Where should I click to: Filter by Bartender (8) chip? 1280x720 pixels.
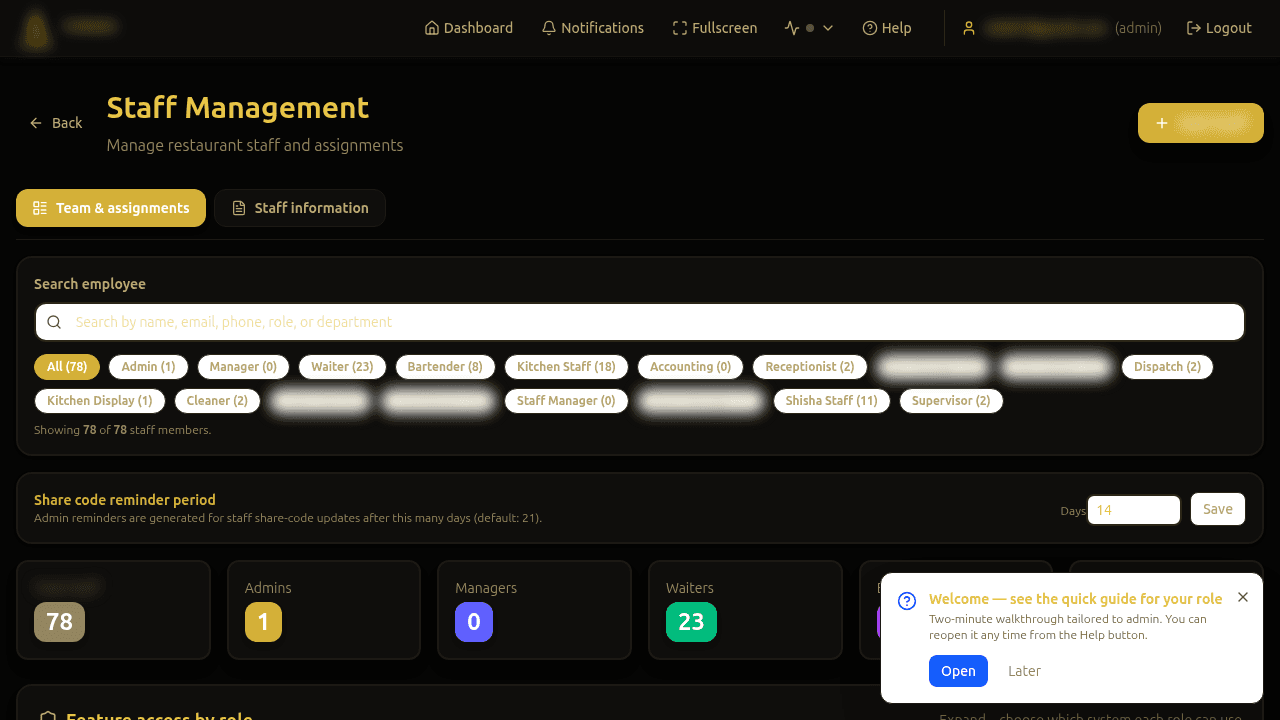pyautogui.click(x=445, y=367)
